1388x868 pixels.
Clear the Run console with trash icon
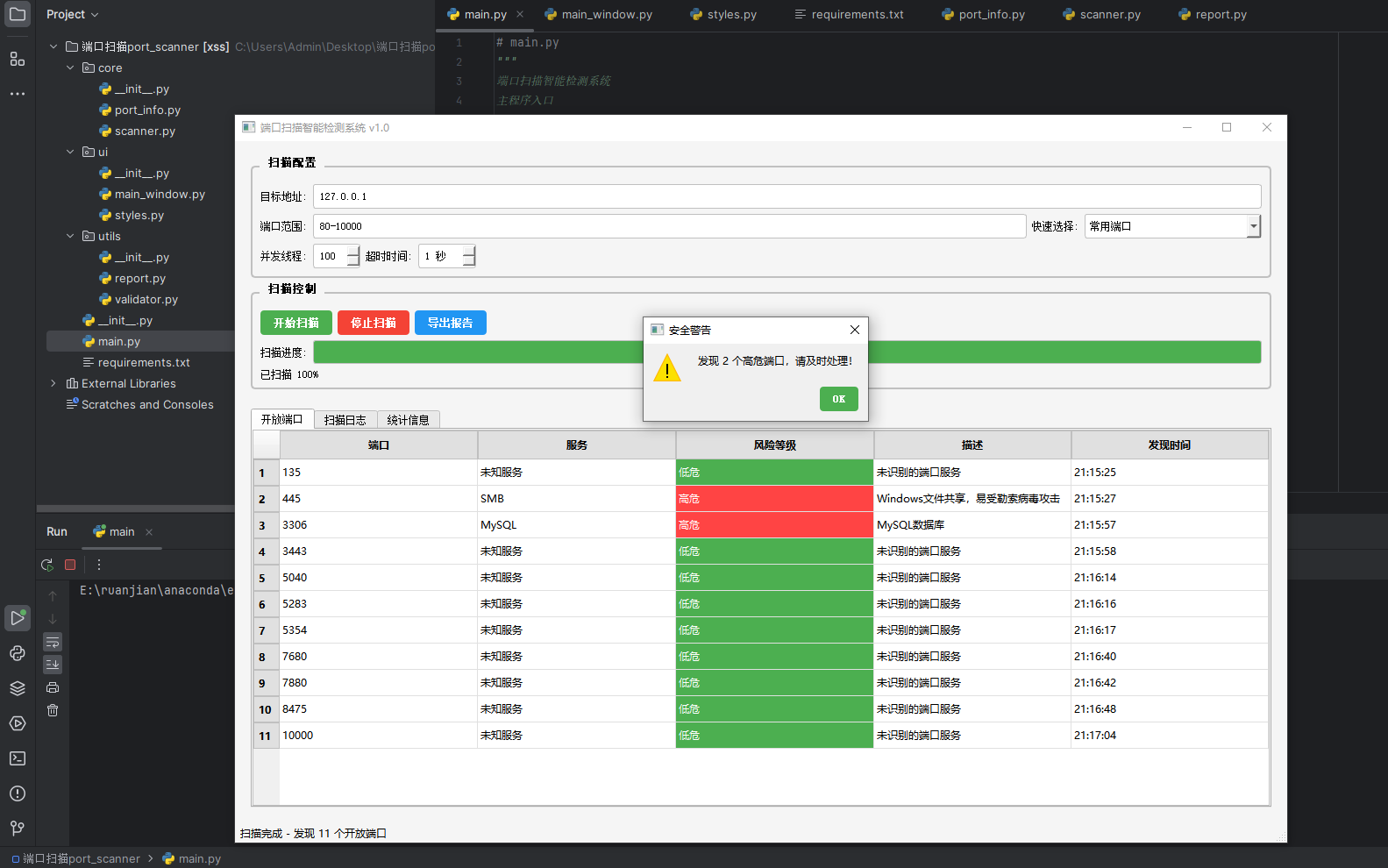pyautogui.click(x=53, y=710)
